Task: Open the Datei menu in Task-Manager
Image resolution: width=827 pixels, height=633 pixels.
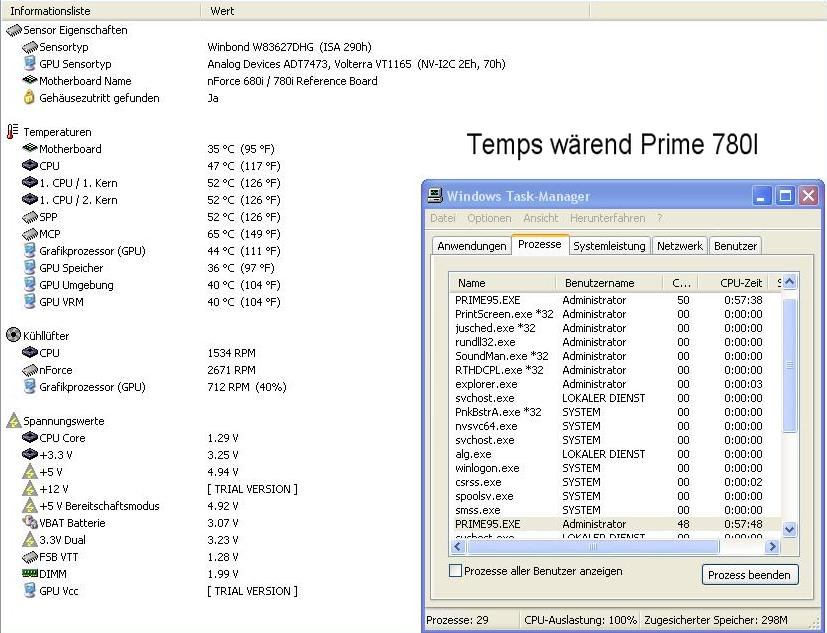Action: point(443,218)
